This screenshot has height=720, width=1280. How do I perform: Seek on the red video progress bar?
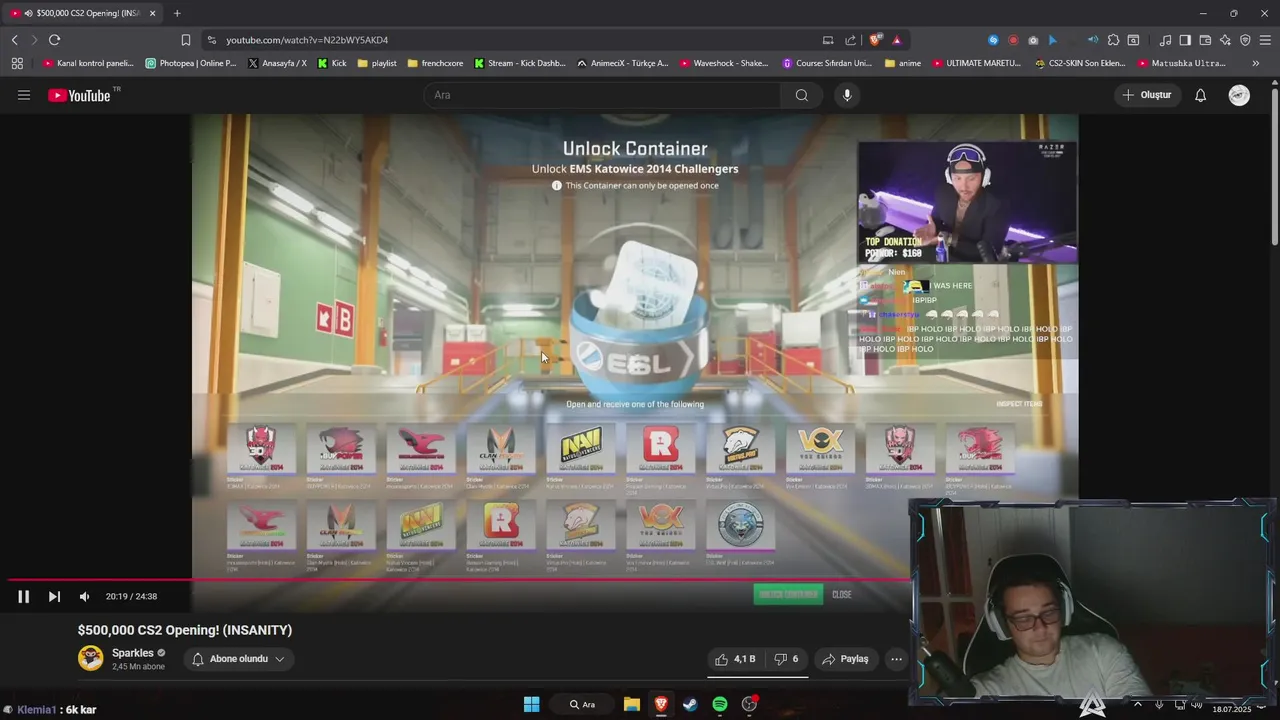[x=460, y=580]
